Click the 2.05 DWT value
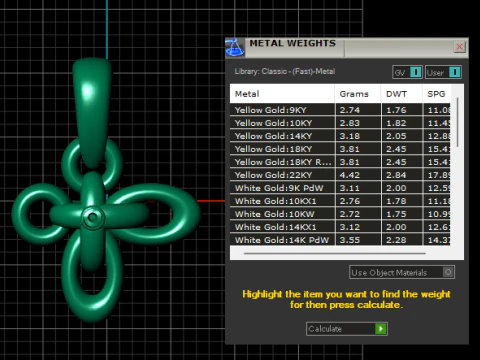Viewport: 480px width, 360px height. 396,136
